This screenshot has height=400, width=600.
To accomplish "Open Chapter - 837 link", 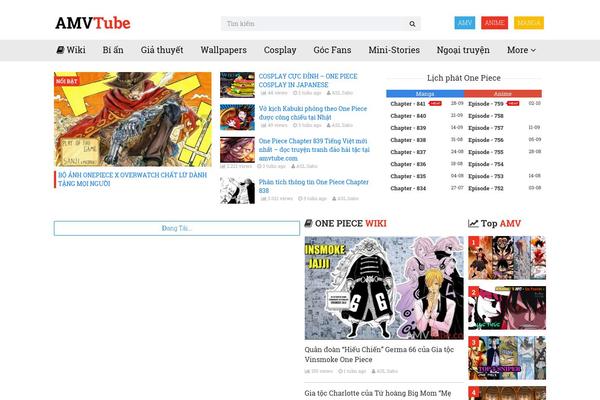I will point(408,152).
